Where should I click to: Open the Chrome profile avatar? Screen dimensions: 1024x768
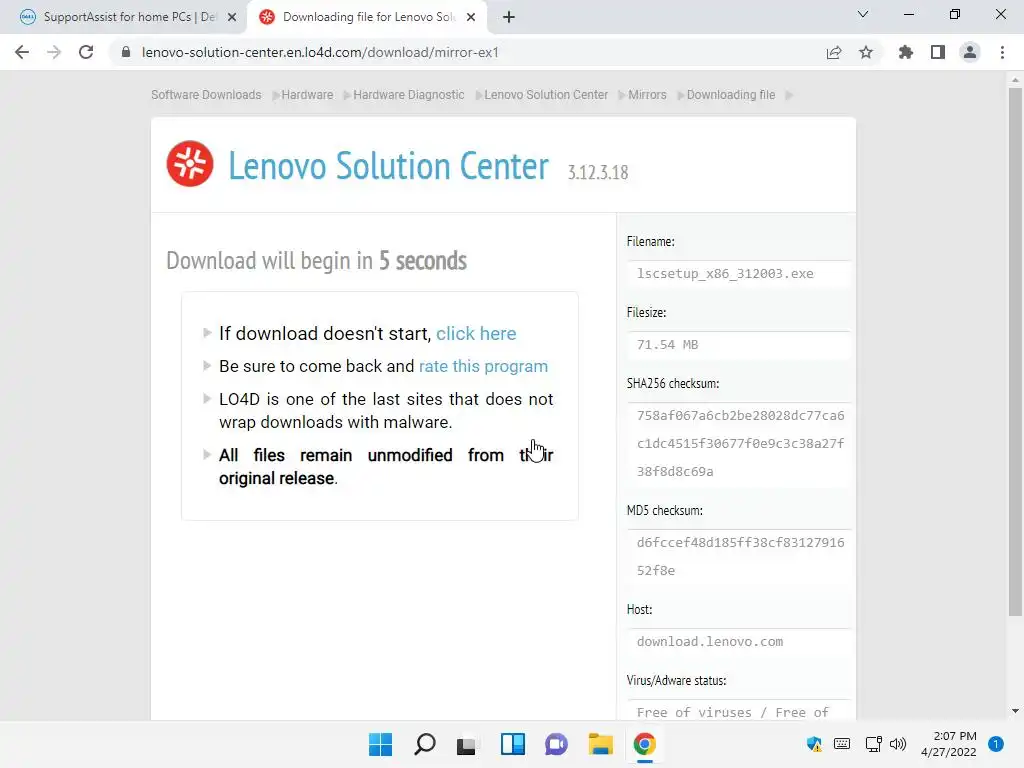970,52
